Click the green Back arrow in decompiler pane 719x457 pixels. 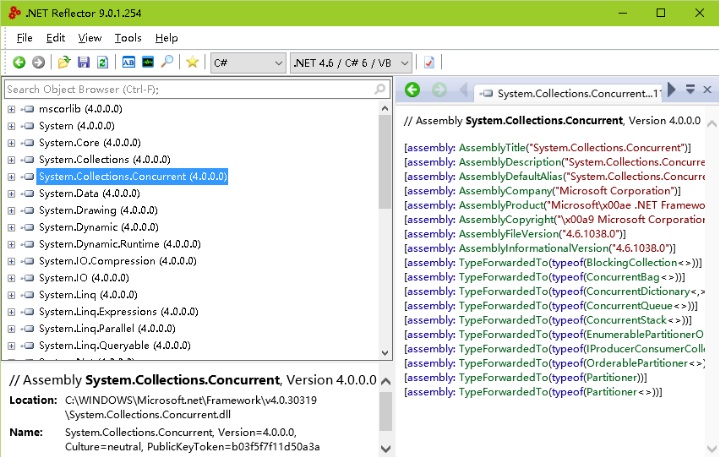coord(412,91)
